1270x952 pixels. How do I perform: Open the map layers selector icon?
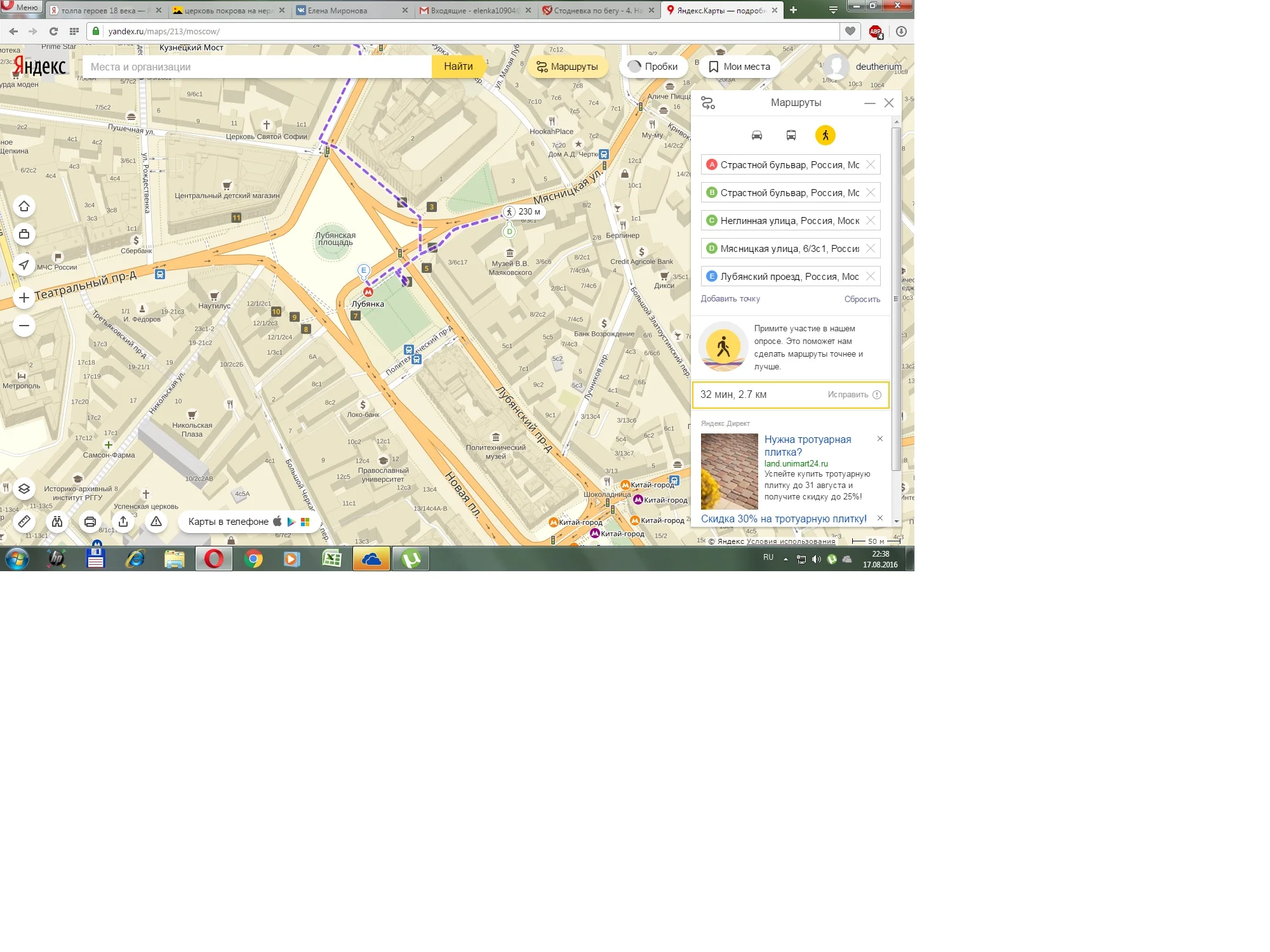click(24, 489)
